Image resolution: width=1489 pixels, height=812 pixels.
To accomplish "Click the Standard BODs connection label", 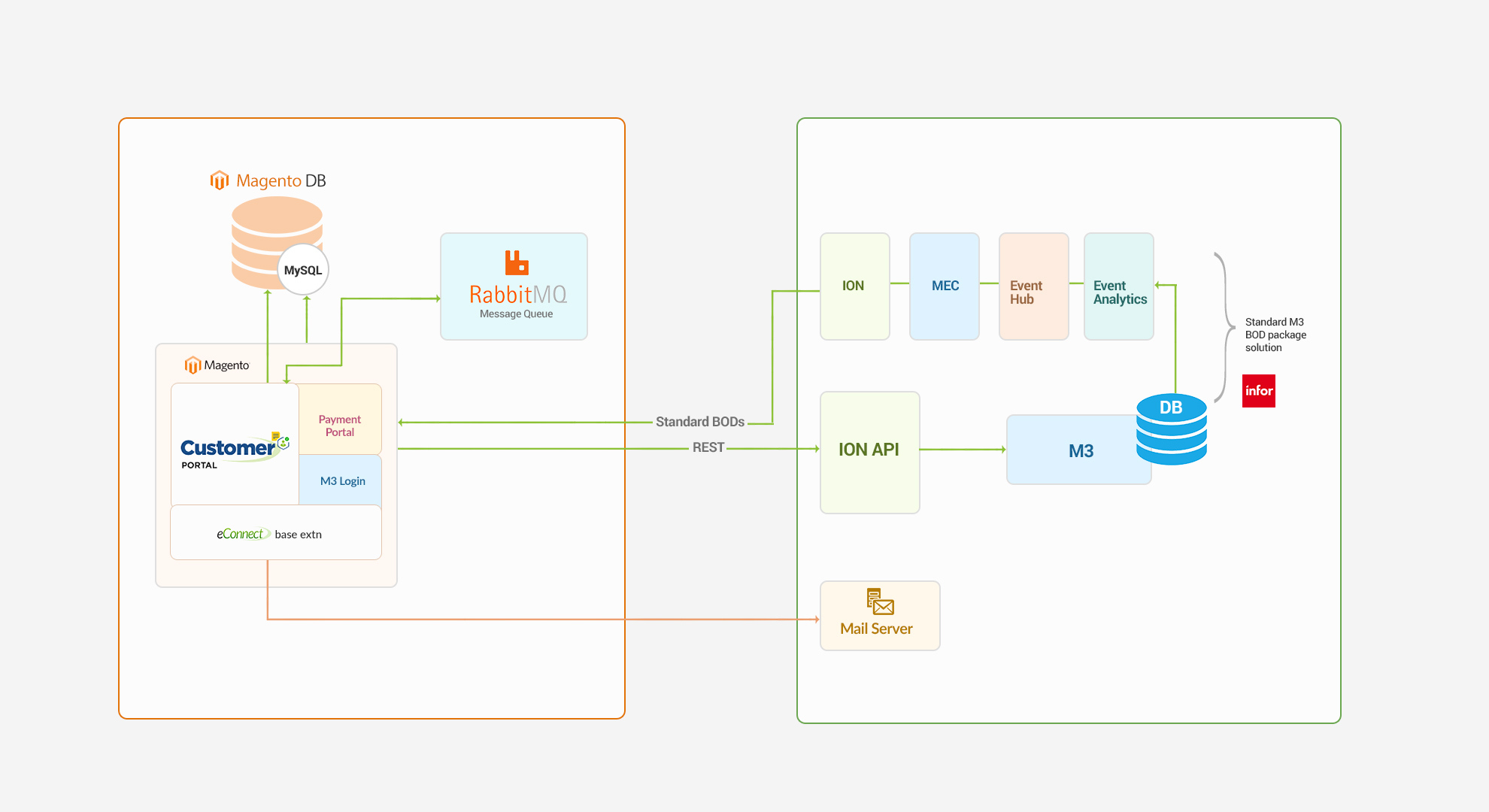I will (699, 422).
